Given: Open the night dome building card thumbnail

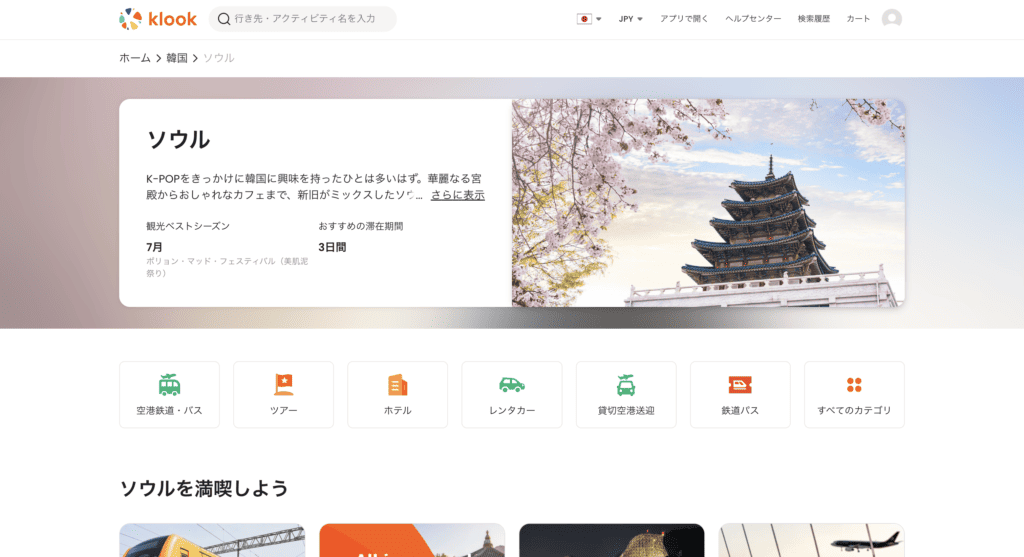Looking at the screenshot, I should click(x=612, y=540).
